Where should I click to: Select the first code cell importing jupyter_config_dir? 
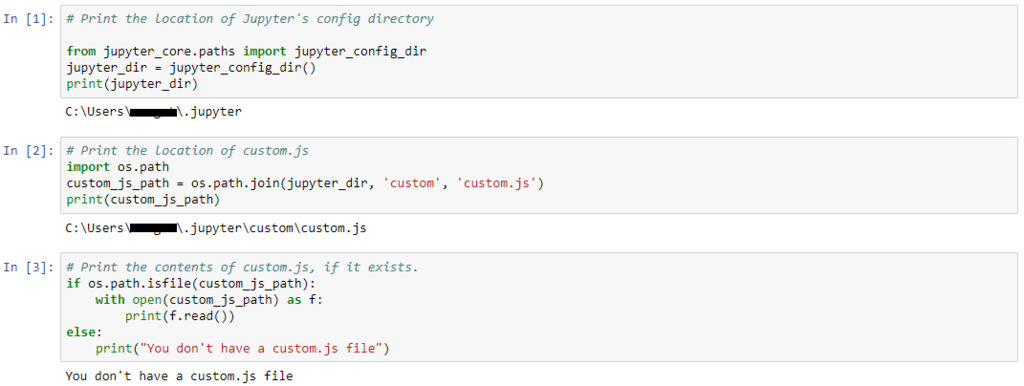tap(539, 52)
